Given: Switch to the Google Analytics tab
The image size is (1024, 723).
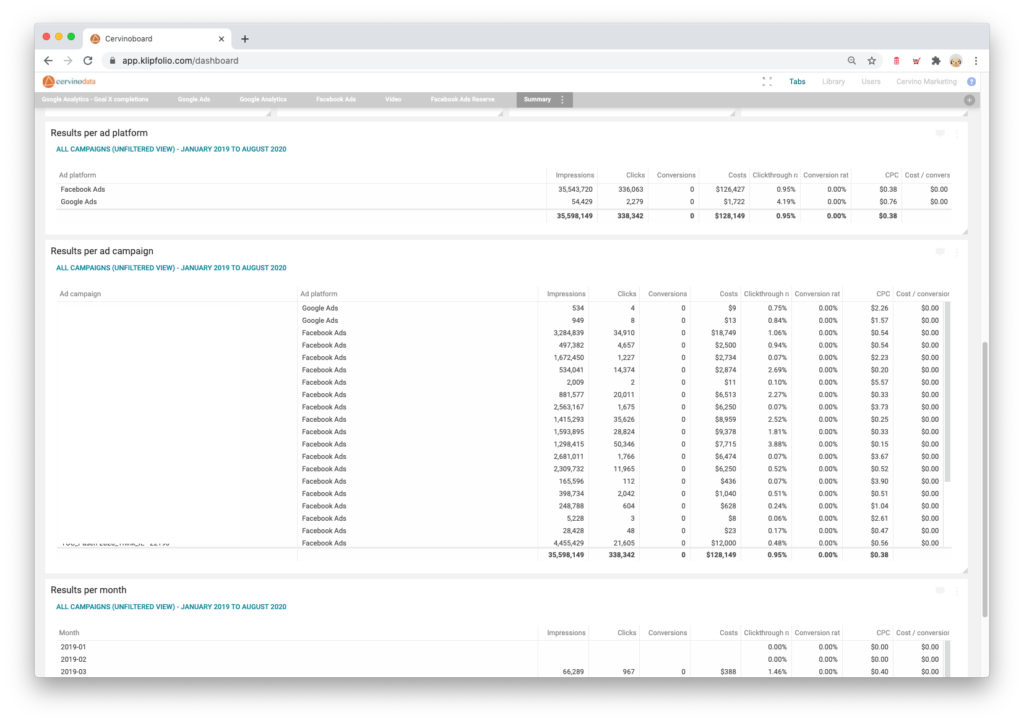Looking at the screenshot, I should [263, 100].
